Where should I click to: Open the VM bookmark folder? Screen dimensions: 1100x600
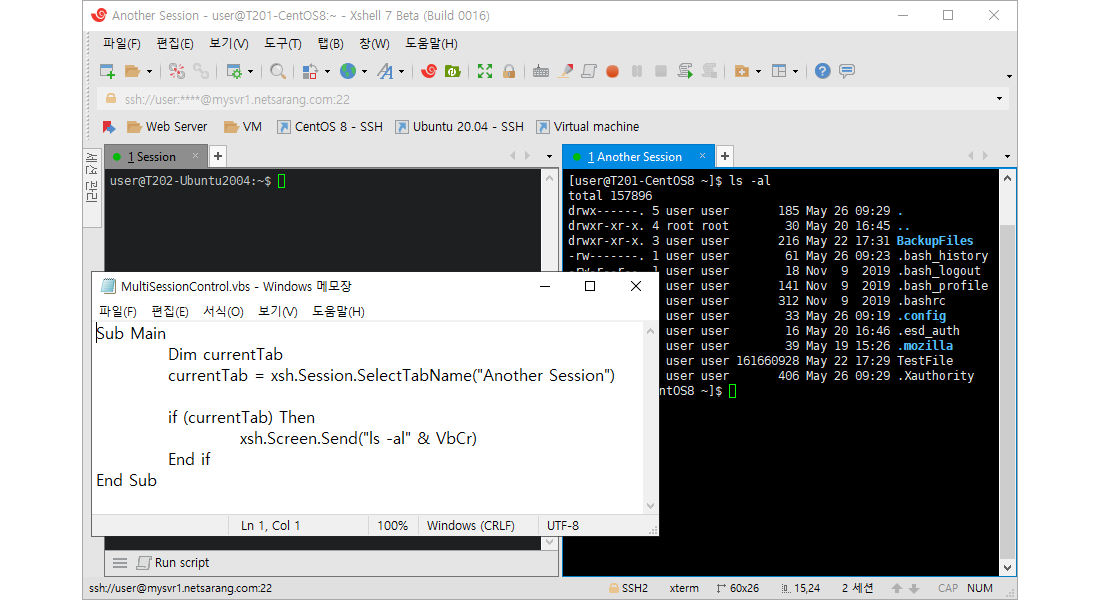pyautogui.click(x=243, y=127)
